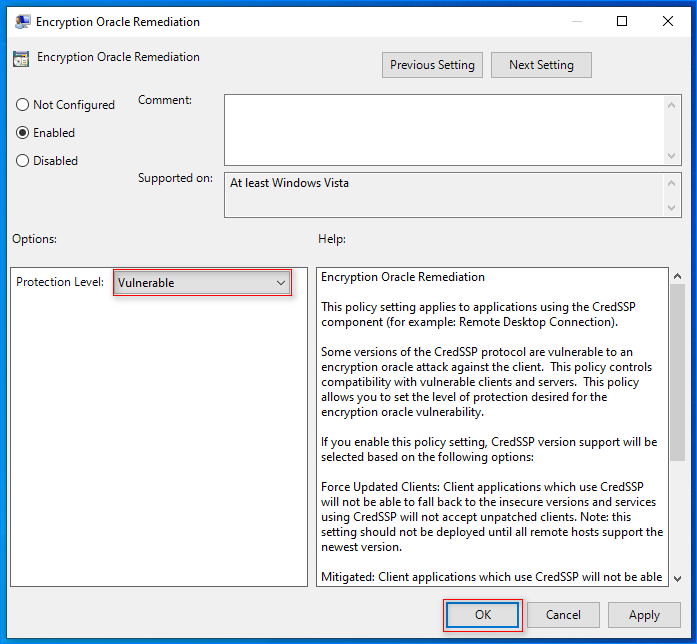Viewport: 697px width, 644px height.
Task: Select the Not Configured radio button
Action: (65, 105)
